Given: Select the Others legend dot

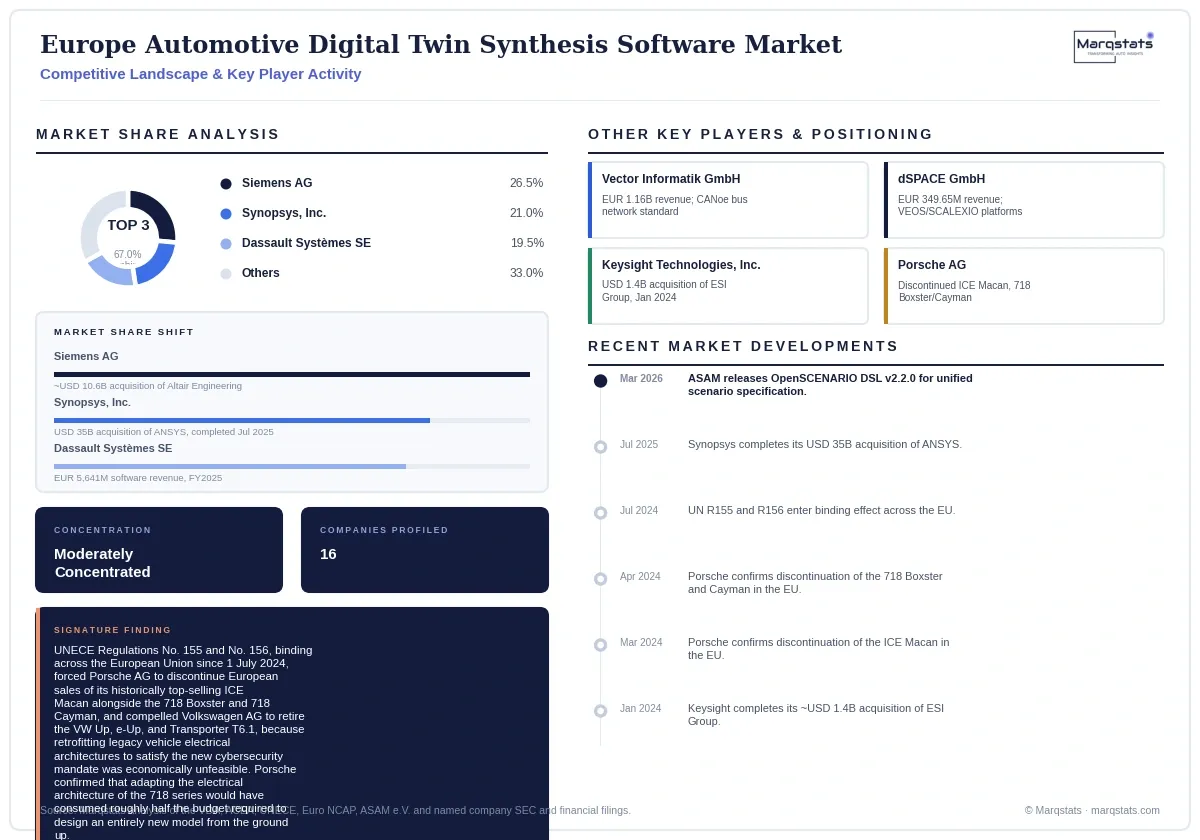Looking at the screenshot, I should point(226,274).
